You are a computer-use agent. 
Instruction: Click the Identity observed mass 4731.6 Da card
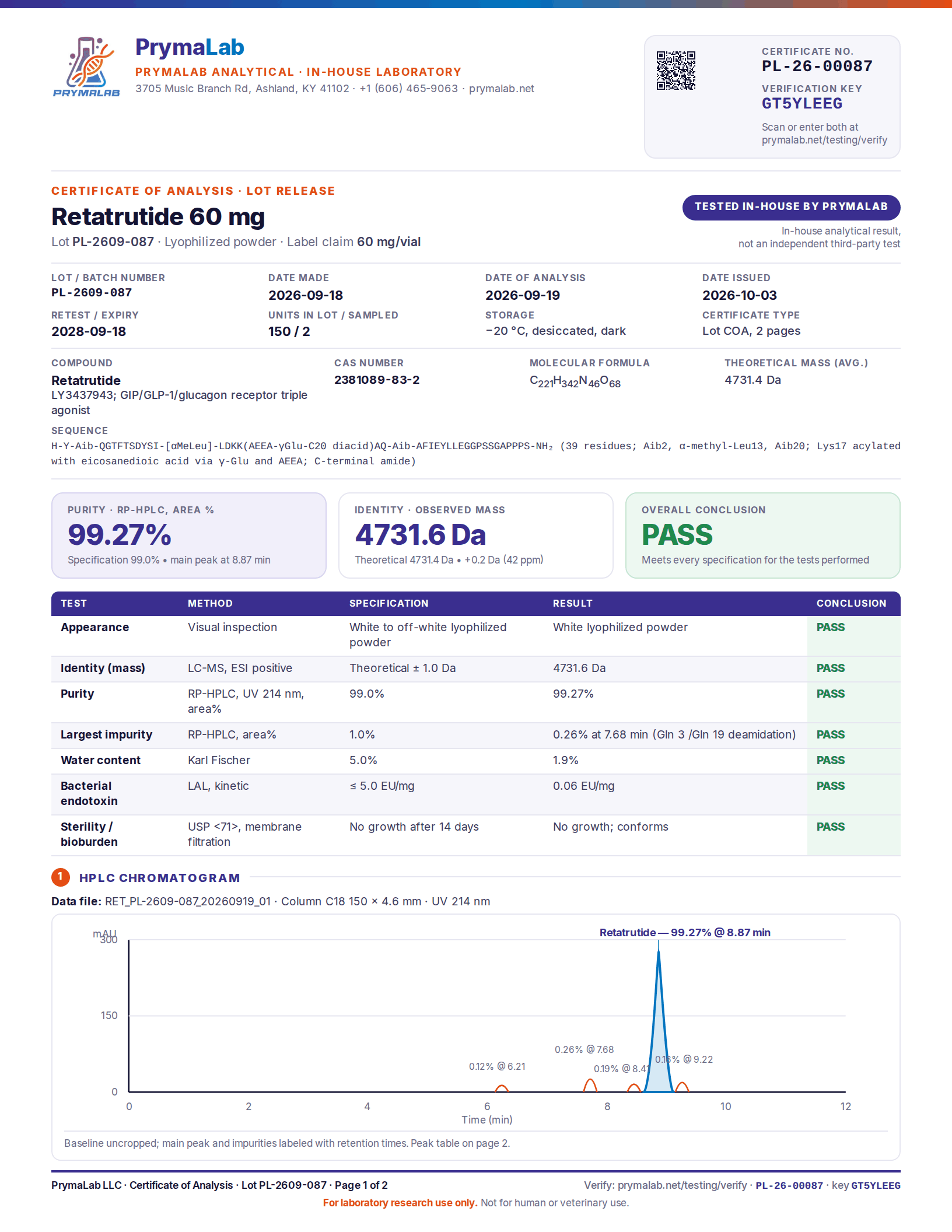point(475,535)
